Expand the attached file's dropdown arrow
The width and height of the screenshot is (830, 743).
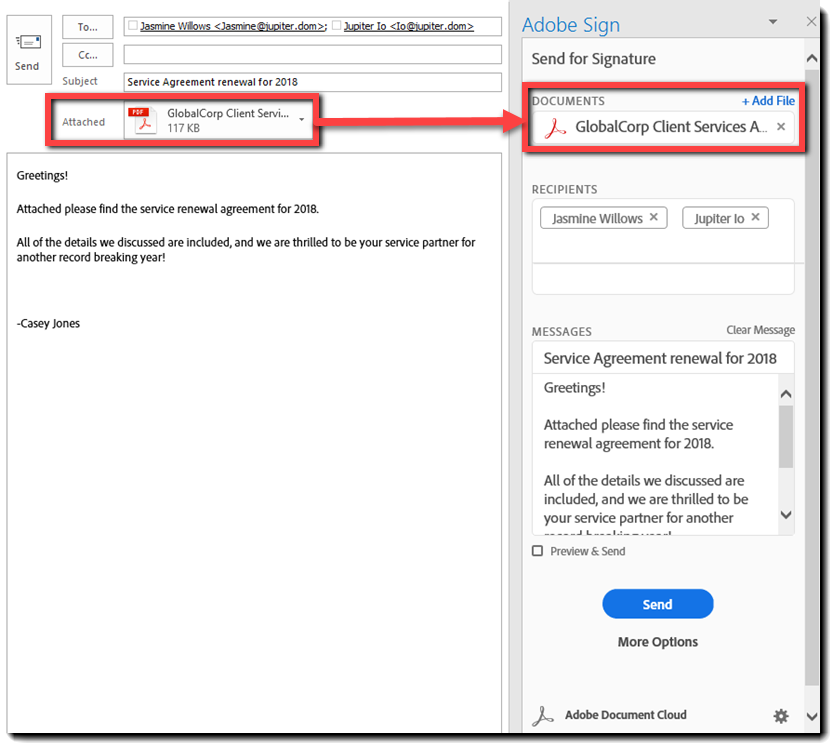[x=300, y=118]
